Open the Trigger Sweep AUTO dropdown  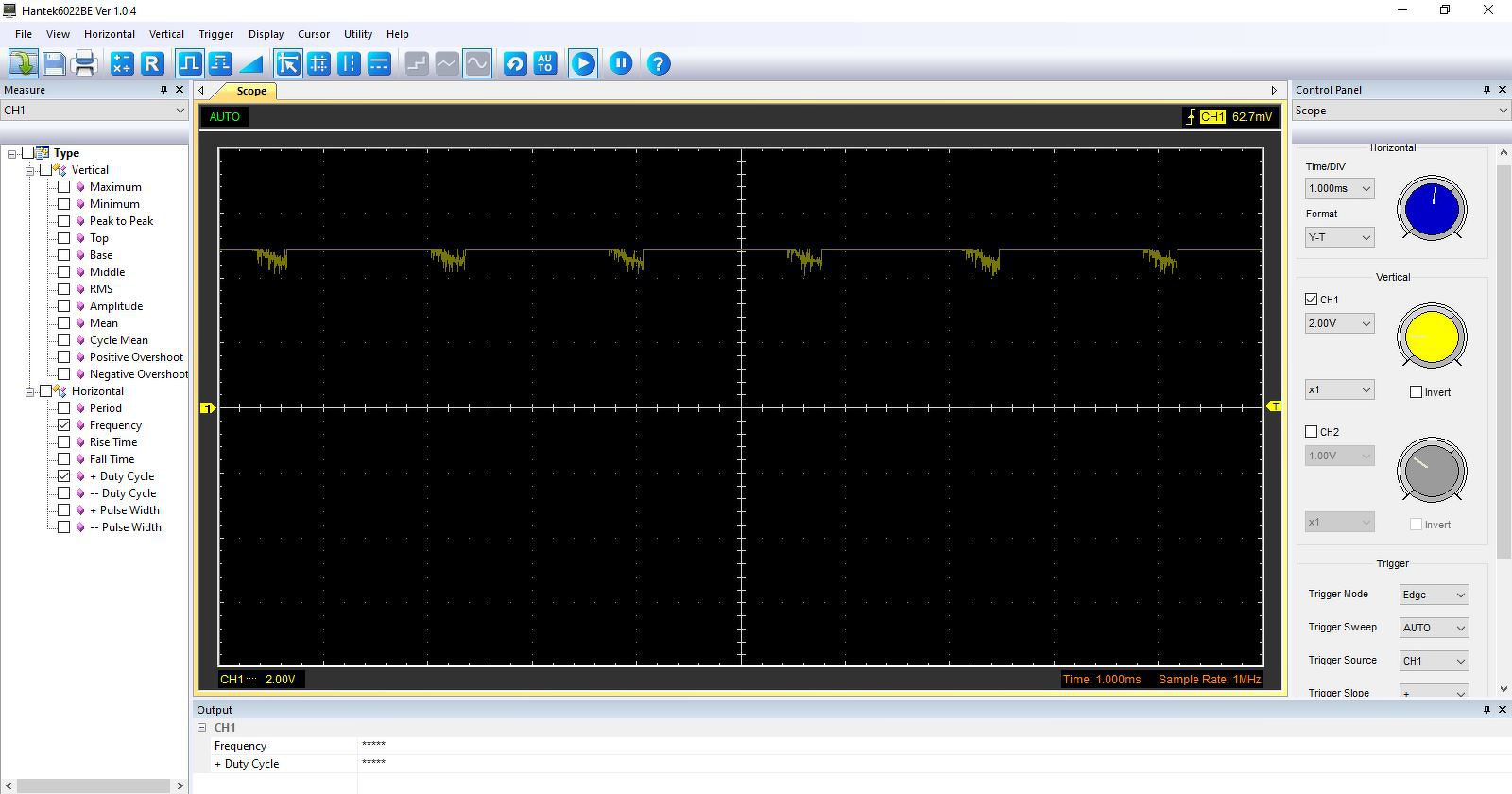(1434, 628)
